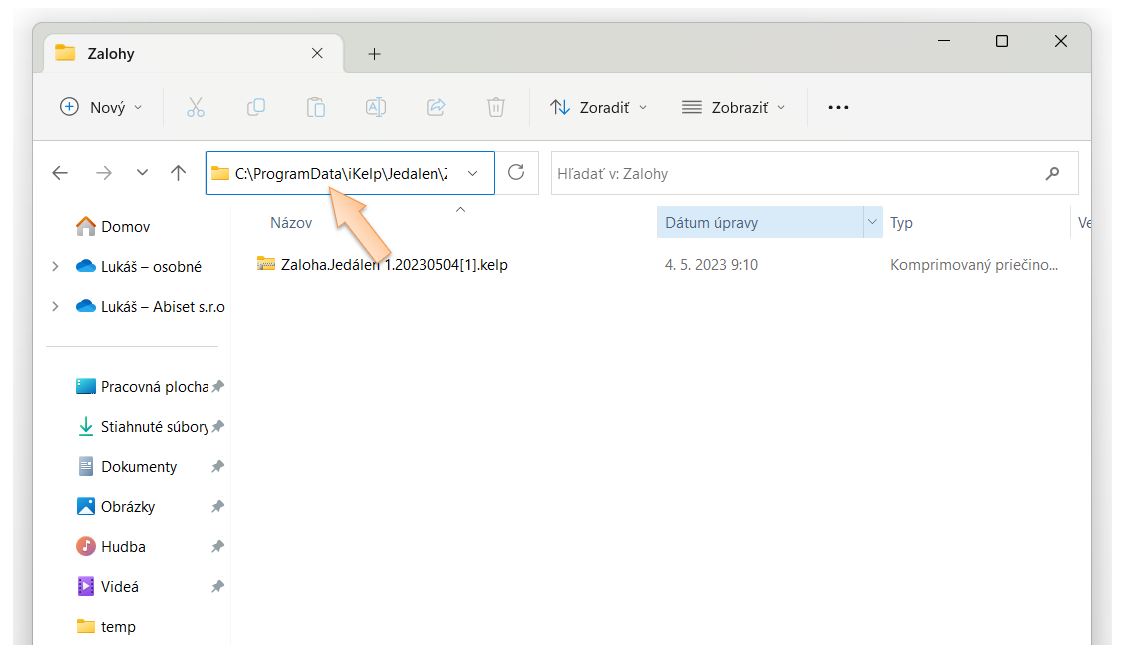Click the Copy icon in toolbar

[256, 107]
